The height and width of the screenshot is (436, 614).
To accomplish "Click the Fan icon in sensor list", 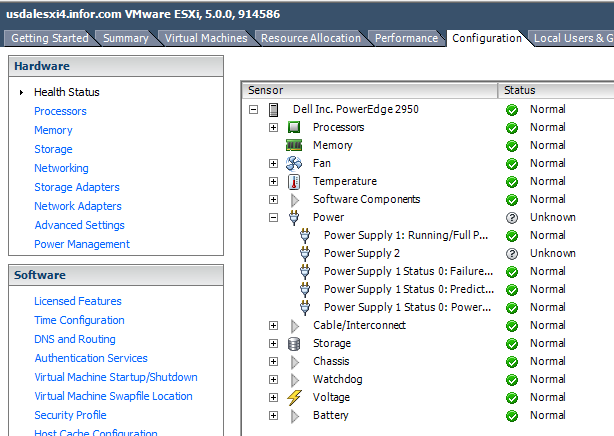I will pyautogui.click(x=294, y=163).
